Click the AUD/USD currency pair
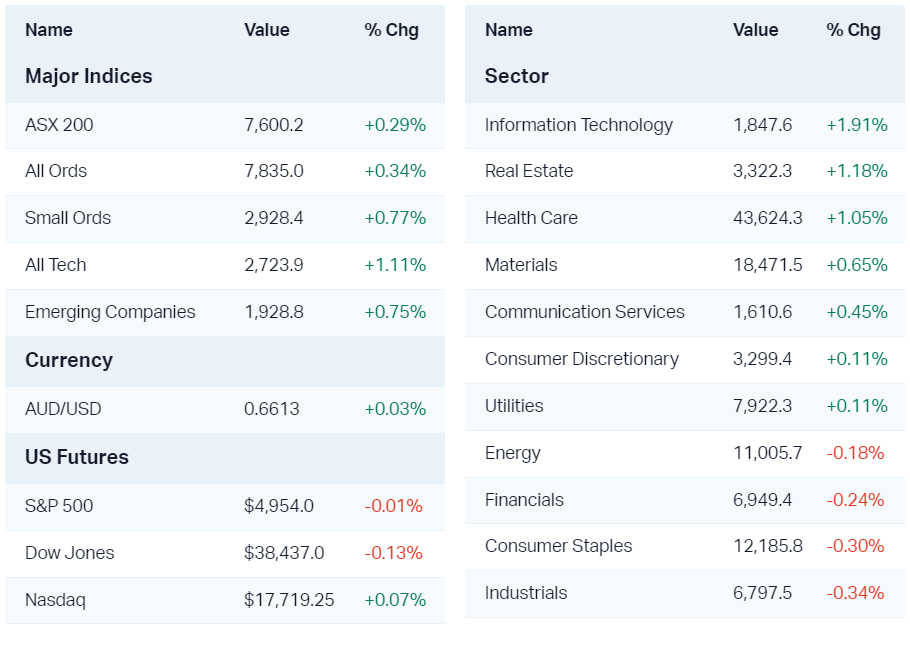Viewport: 910px width, 649px height. (63, 409)
